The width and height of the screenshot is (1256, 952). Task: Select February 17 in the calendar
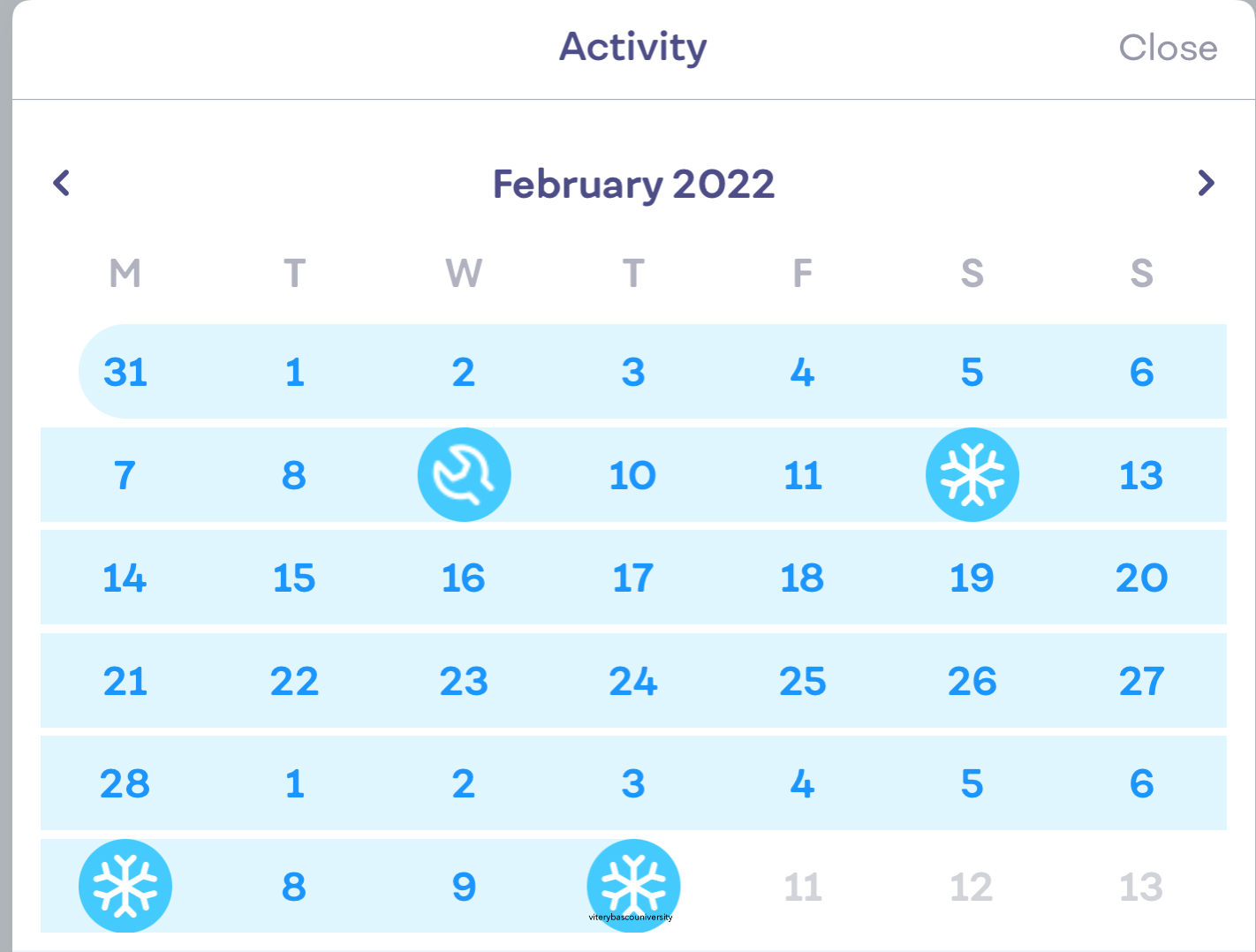point(632,578)
